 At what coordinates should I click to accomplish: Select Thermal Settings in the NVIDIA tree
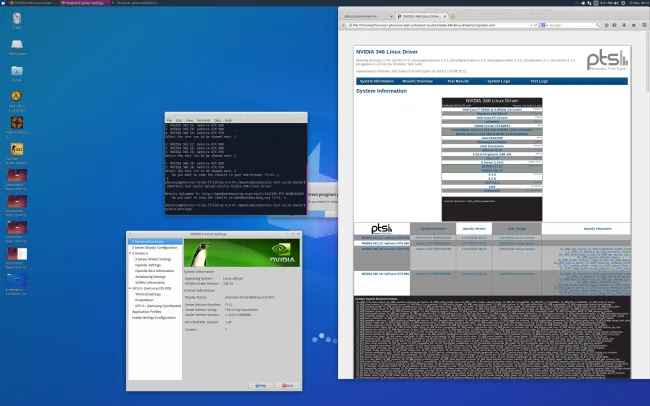click(148, 294)
